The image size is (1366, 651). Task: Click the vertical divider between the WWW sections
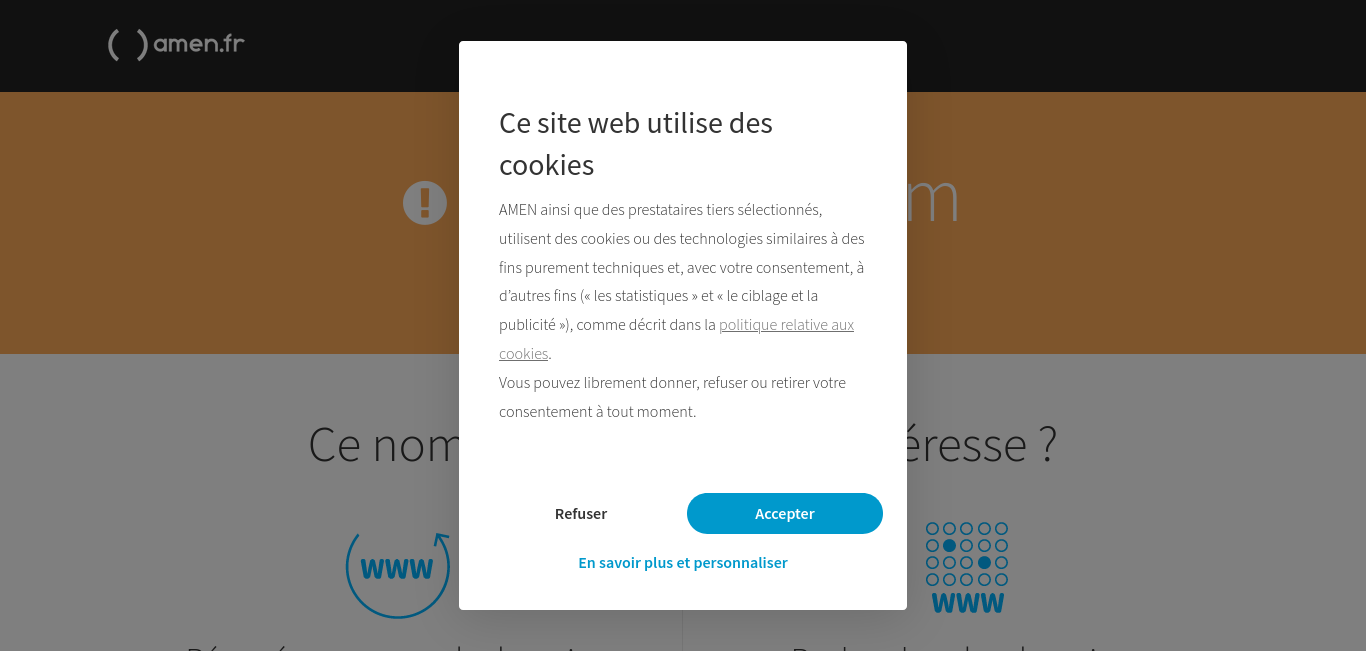point(682,630)
